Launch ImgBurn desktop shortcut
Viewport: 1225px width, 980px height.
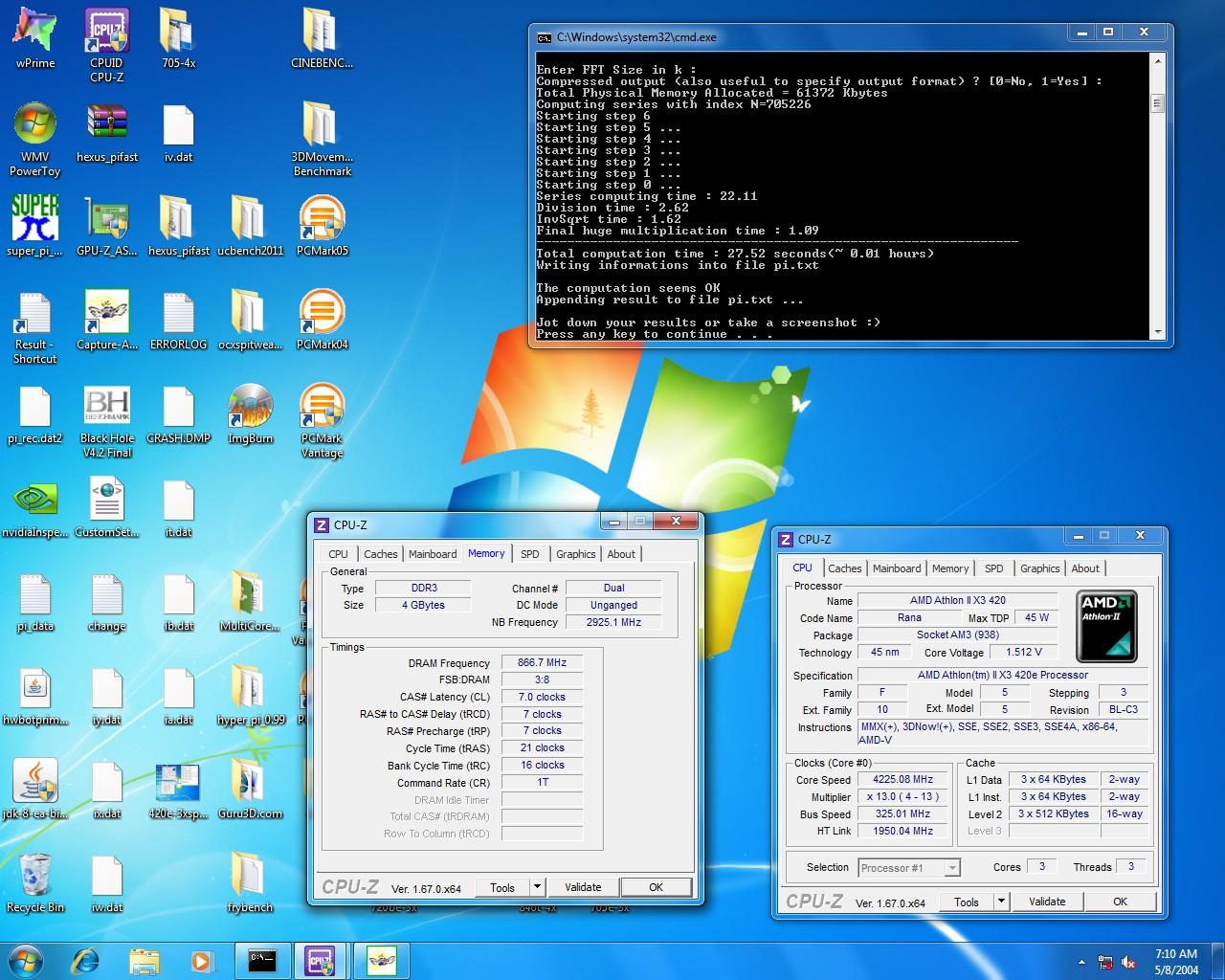[250, 413]
